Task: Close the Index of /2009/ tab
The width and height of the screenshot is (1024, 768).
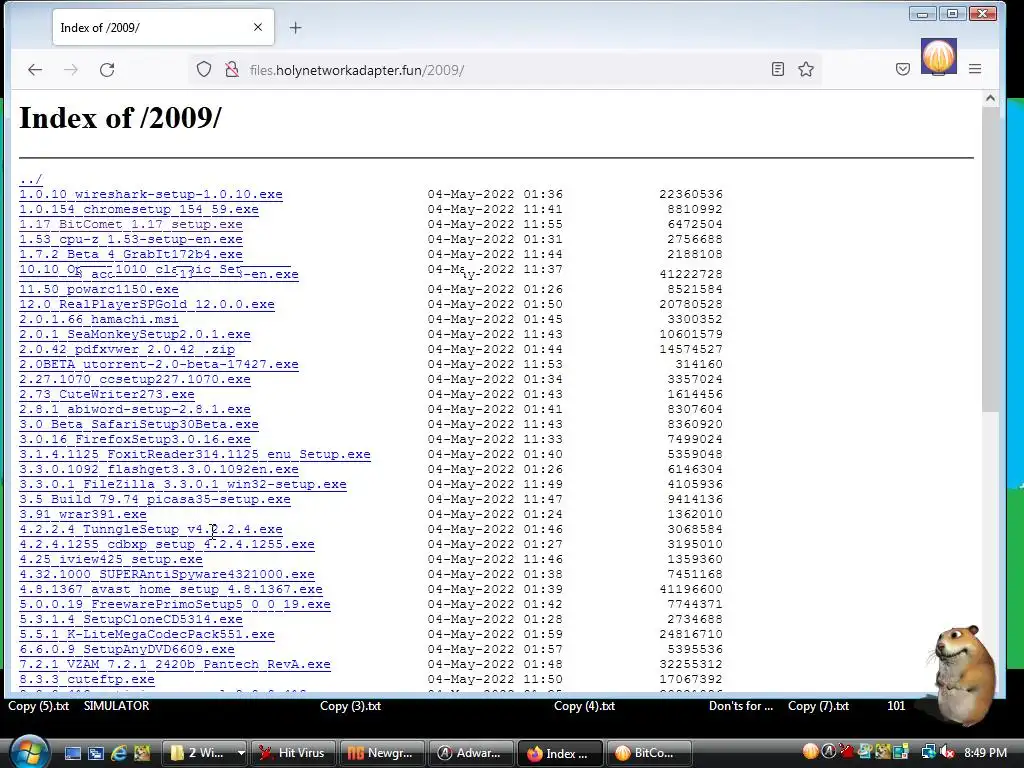Action: (258, 27)
